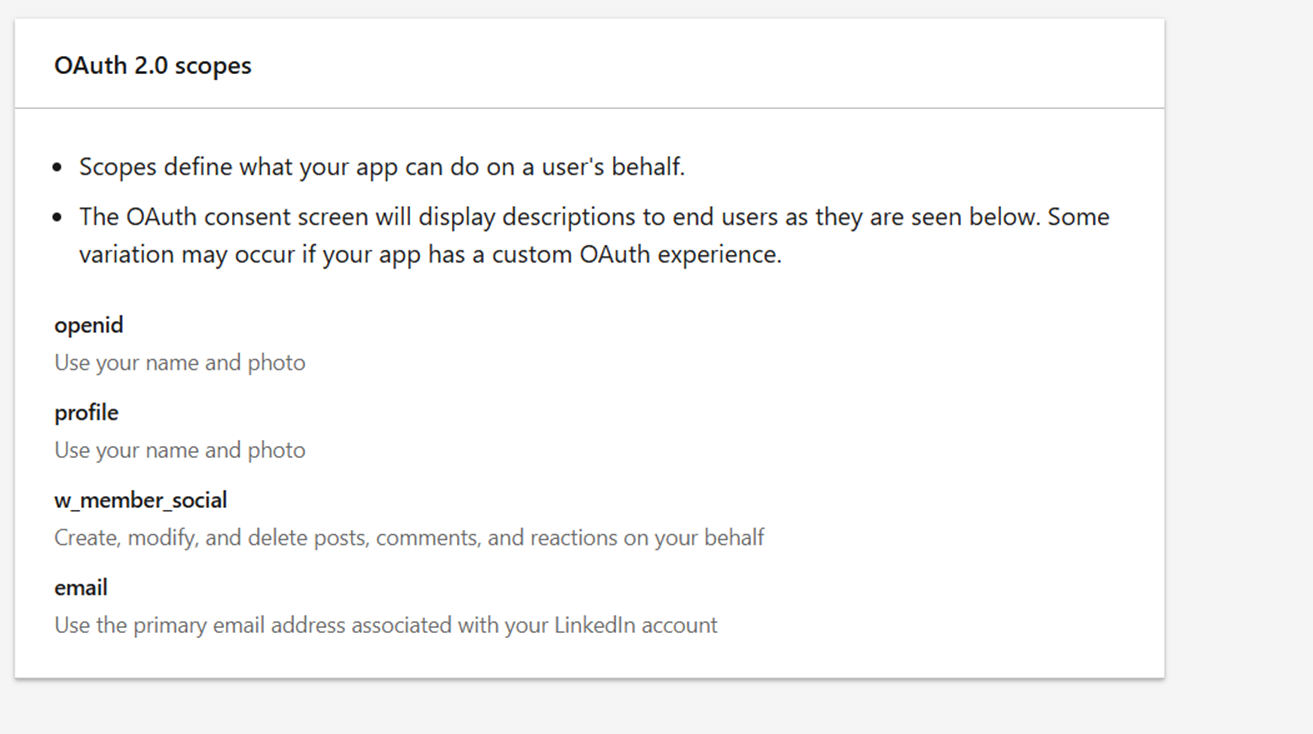Image resolution: width=1313 pixels, height=734 pixels.
Task: Click the first bullet point marker
Action: coord(58,168)
